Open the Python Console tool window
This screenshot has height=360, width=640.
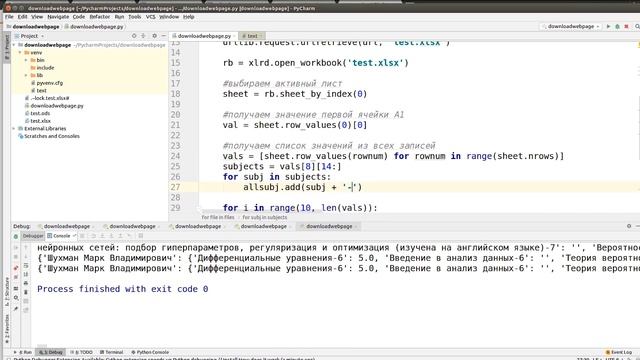pos(150,352)
